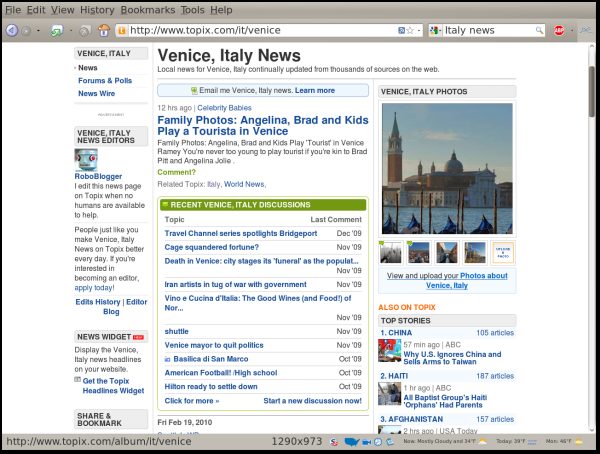Click the Haiti story thumbnail image
Image resolution: width=600 pixels, height=454 pixels.
coord(390,394)
